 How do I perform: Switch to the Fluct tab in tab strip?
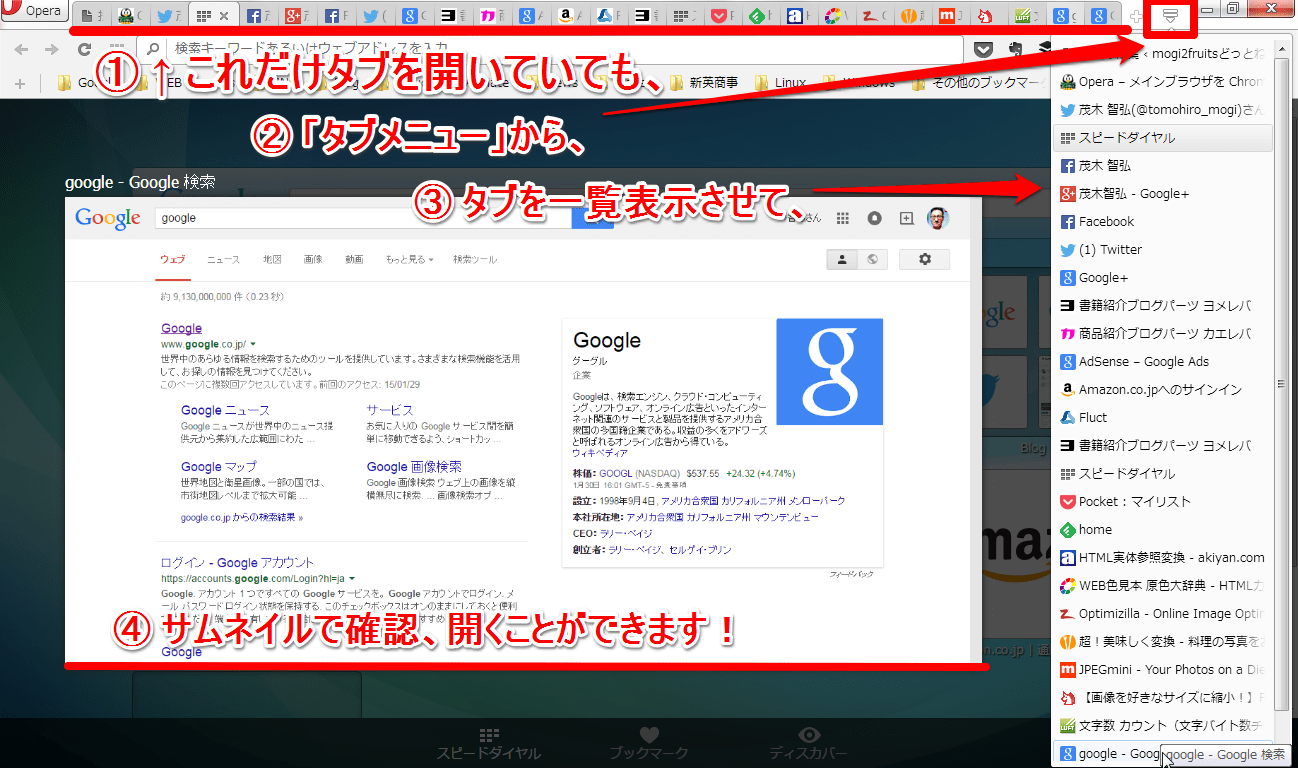click(606, 16)
